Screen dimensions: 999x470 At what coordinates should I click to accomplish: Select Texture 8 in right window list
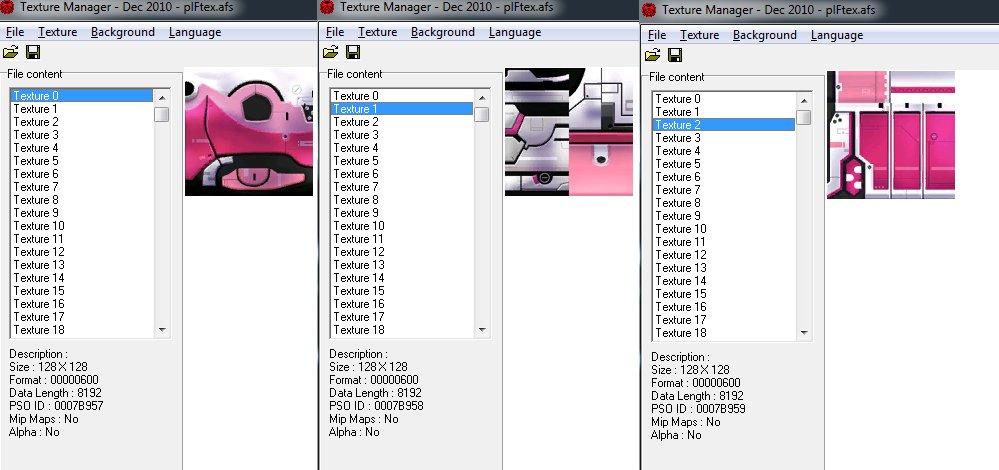click(724, 203)
